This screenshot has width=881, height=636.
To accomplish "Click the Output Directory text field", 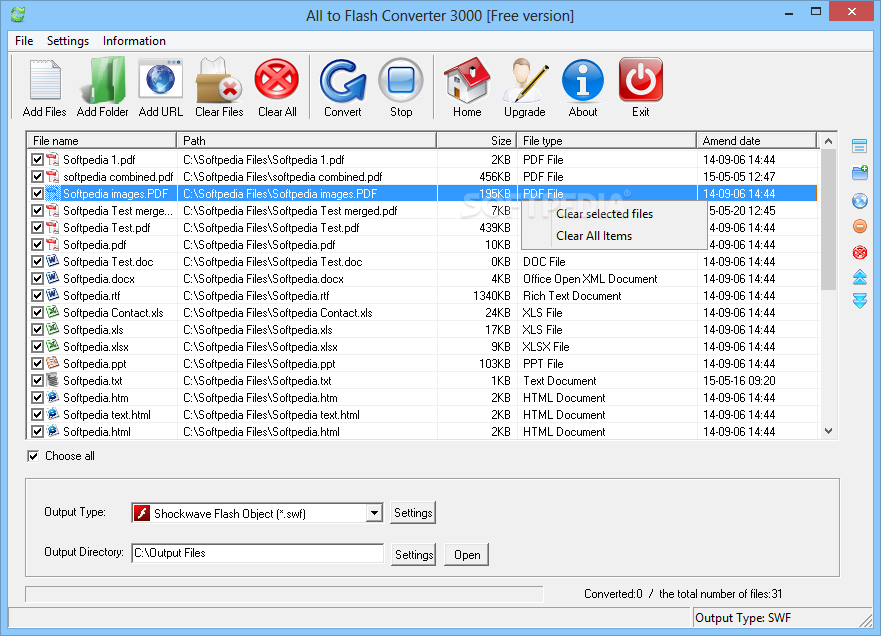I will point(257,553).
